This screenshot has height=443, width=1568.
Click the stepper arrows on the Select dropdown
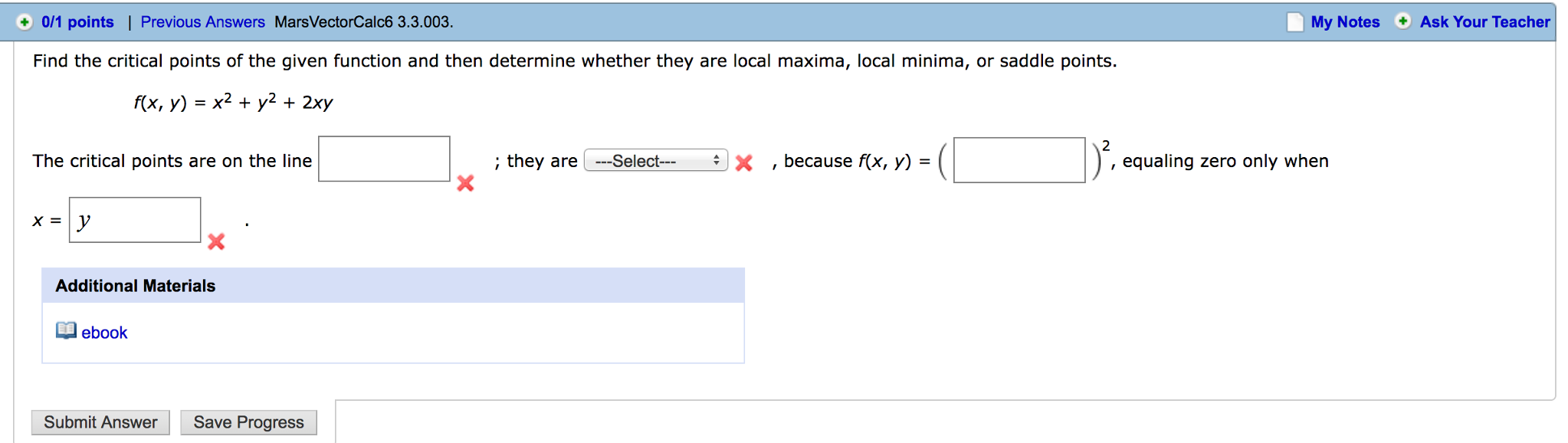click(x=717, y=160)
